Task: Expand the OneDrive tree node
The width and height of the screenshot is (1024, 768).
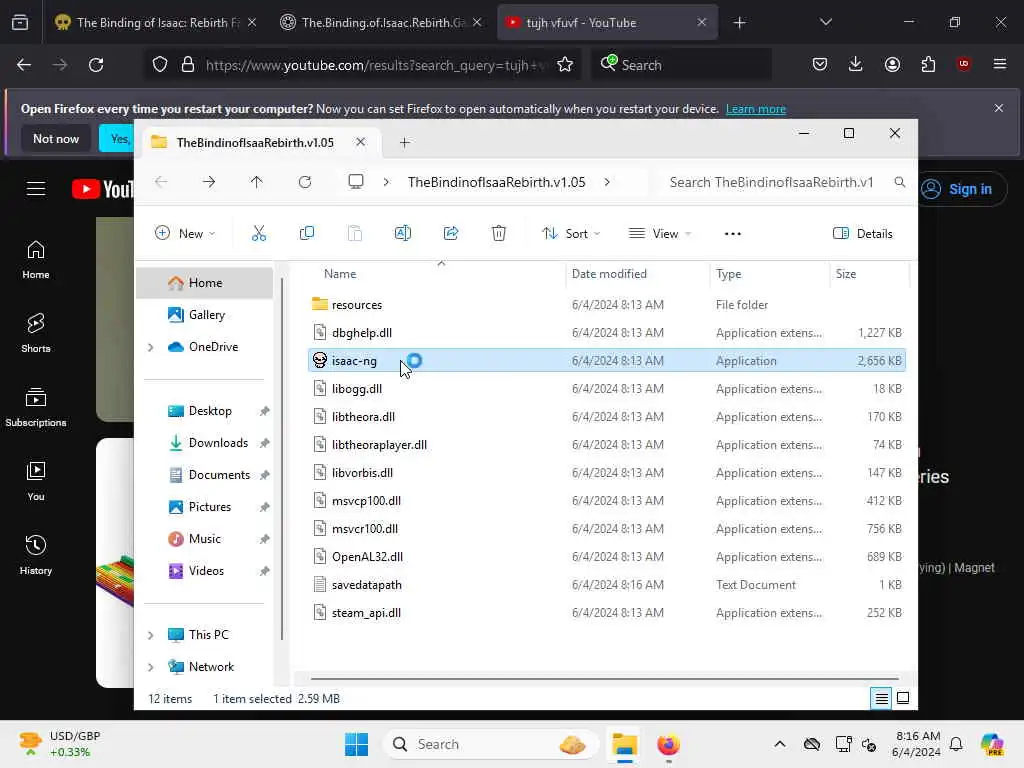Action: pos(151,347)
